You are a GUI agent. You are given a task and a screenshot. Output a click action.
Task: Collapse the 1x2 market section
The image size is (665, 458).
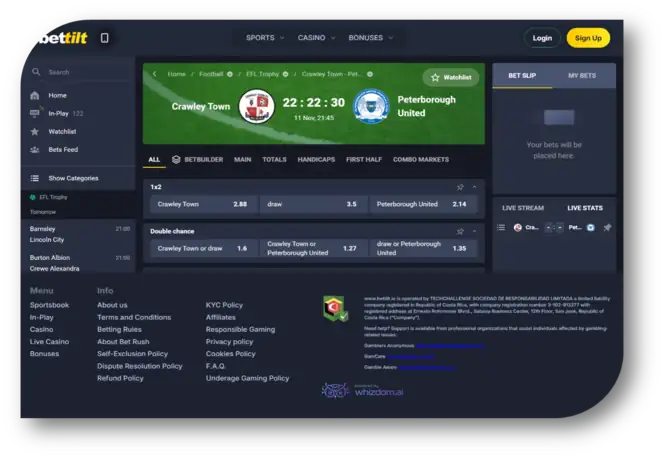[x=475, y=187]
